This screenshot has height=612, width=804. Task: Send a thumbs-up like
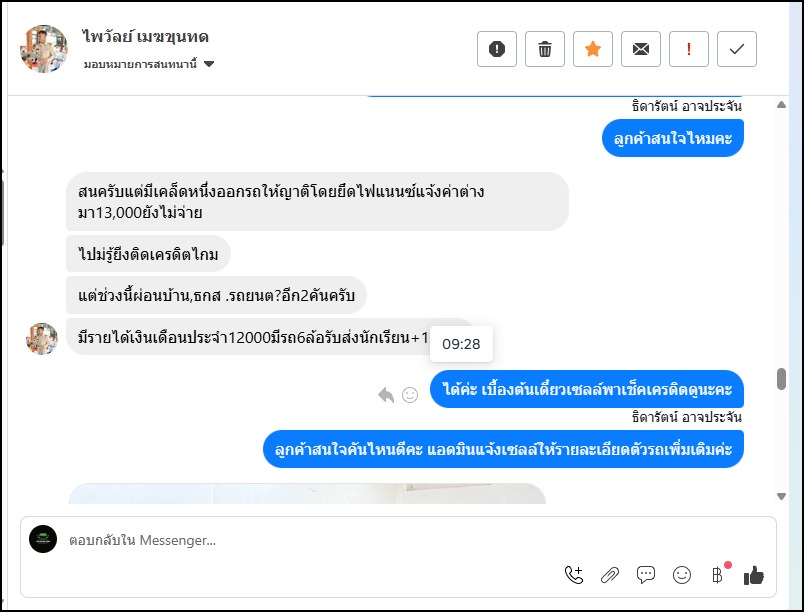click(x=754, y=574)
